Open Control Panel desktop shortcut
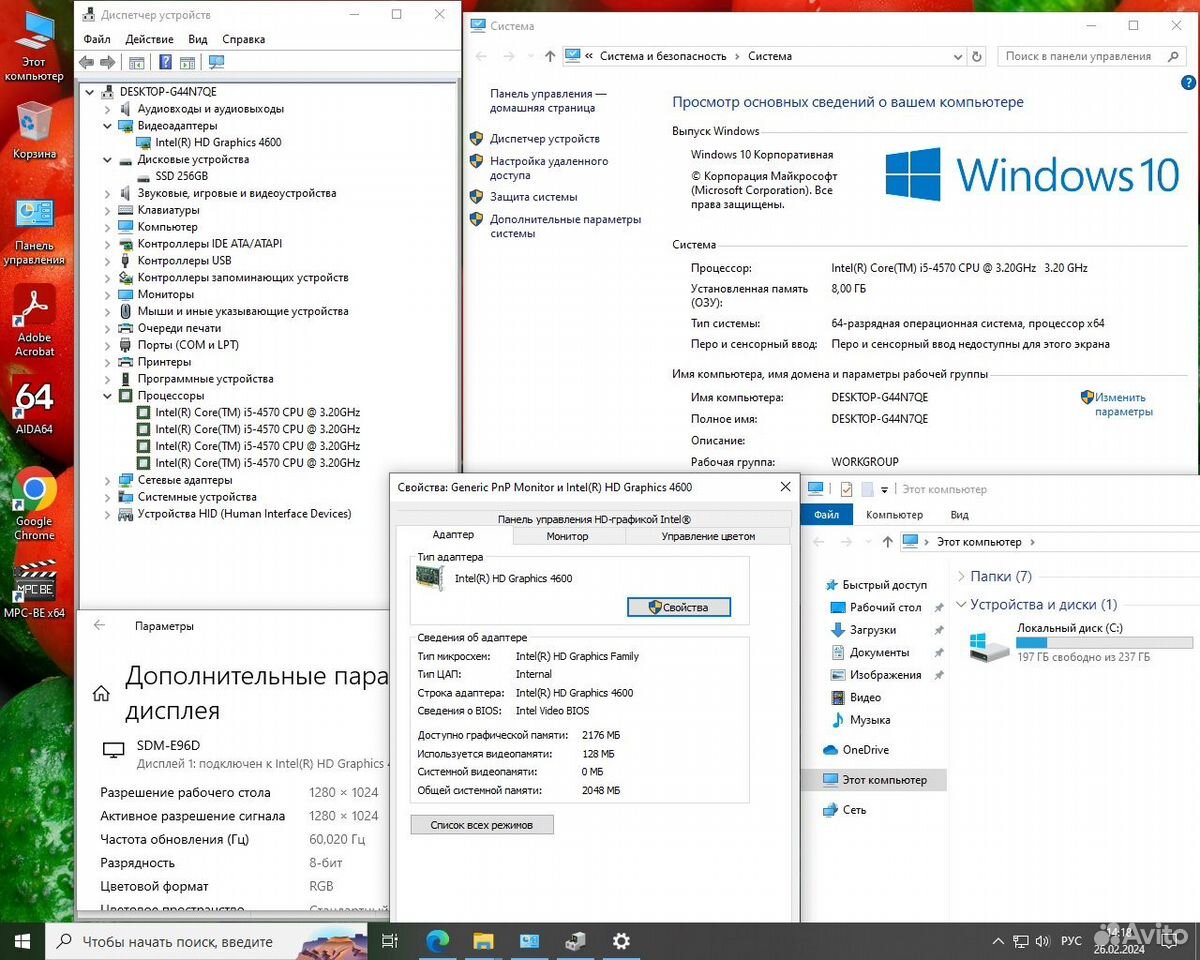Viewport: 1200px width, 960px height. [34, 230]
